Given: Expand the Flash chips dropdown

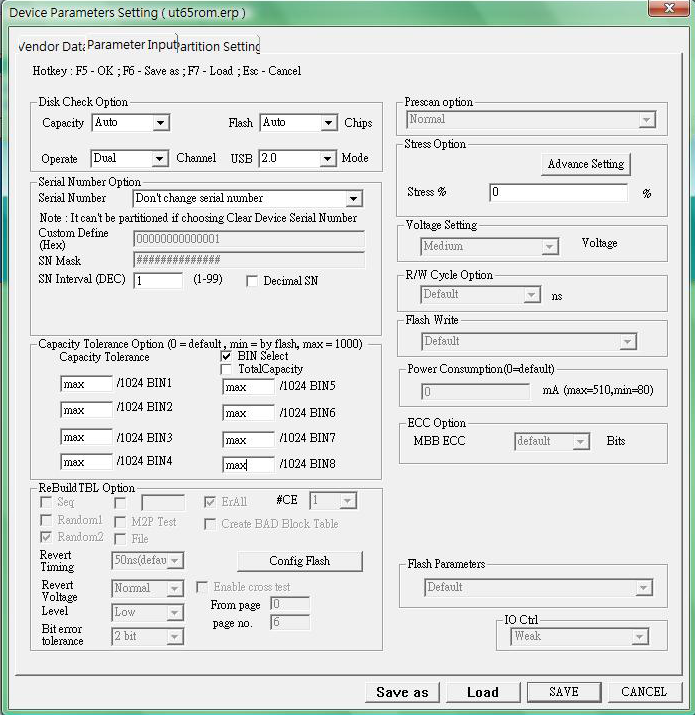Looking at the screenshot, I should tap(299, 122).
